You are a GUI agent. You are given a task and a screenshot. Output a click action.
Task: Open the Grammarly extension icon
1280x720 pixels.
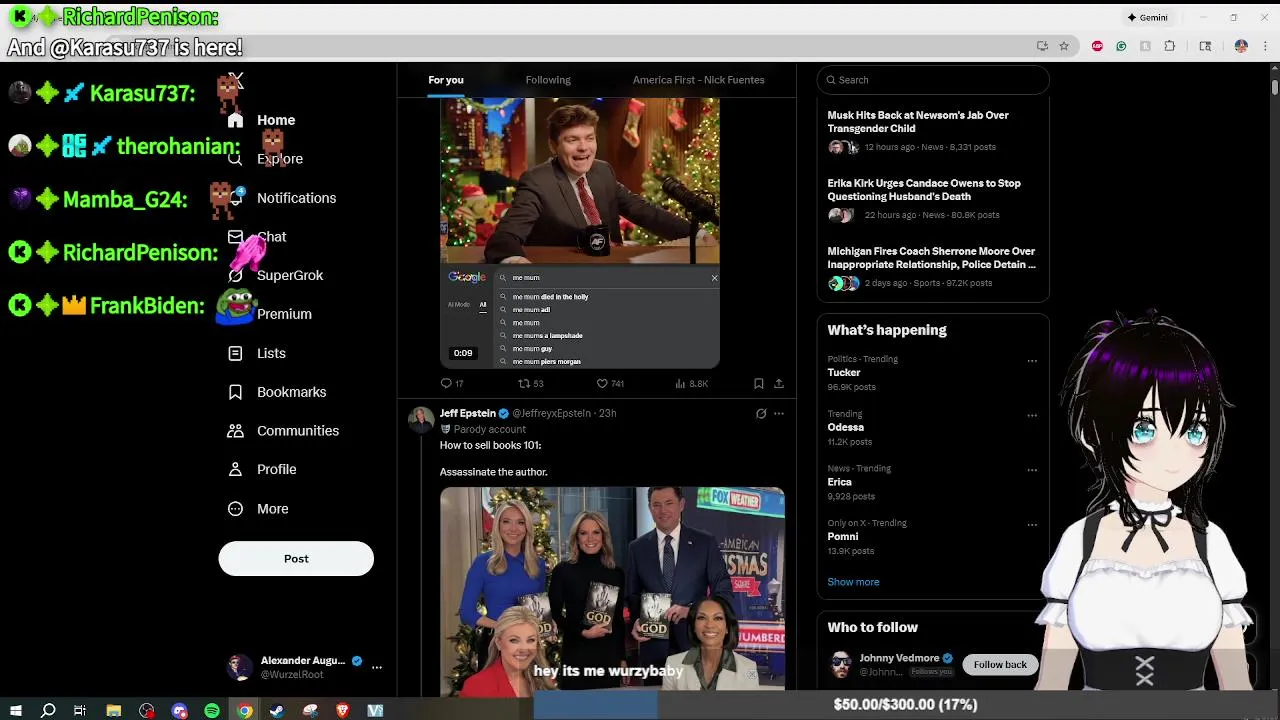[x=1121, y=46]
